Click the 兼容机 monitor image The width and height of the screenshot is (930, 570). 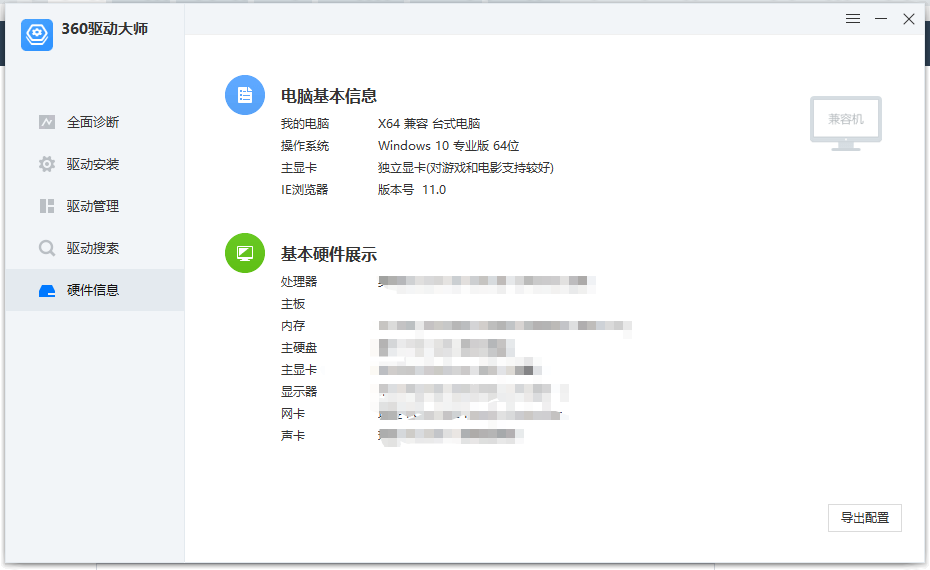846,123
